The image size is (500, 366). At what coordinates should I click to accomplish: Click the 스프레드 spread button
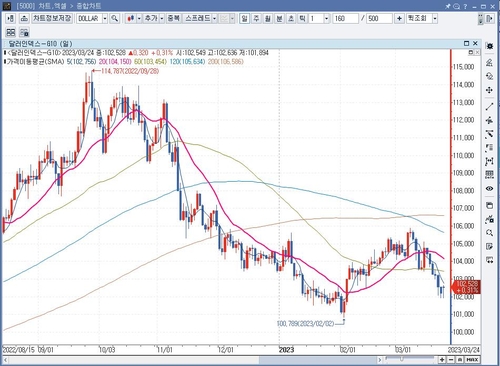click(198, 18)
